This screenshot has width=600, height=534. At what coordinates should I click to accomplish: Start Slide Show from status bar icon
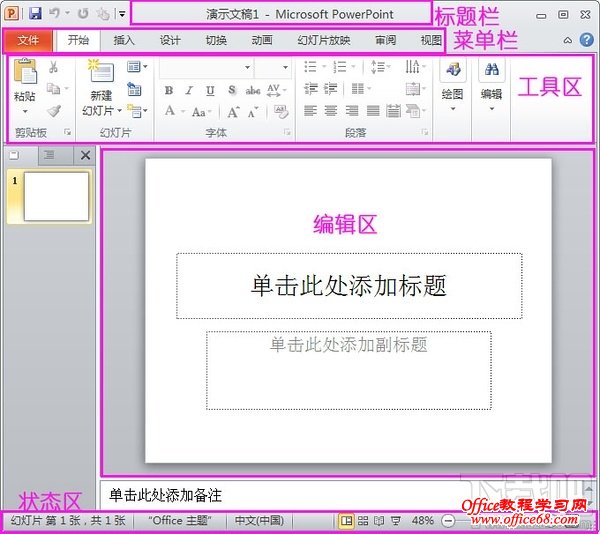[396, 520]
